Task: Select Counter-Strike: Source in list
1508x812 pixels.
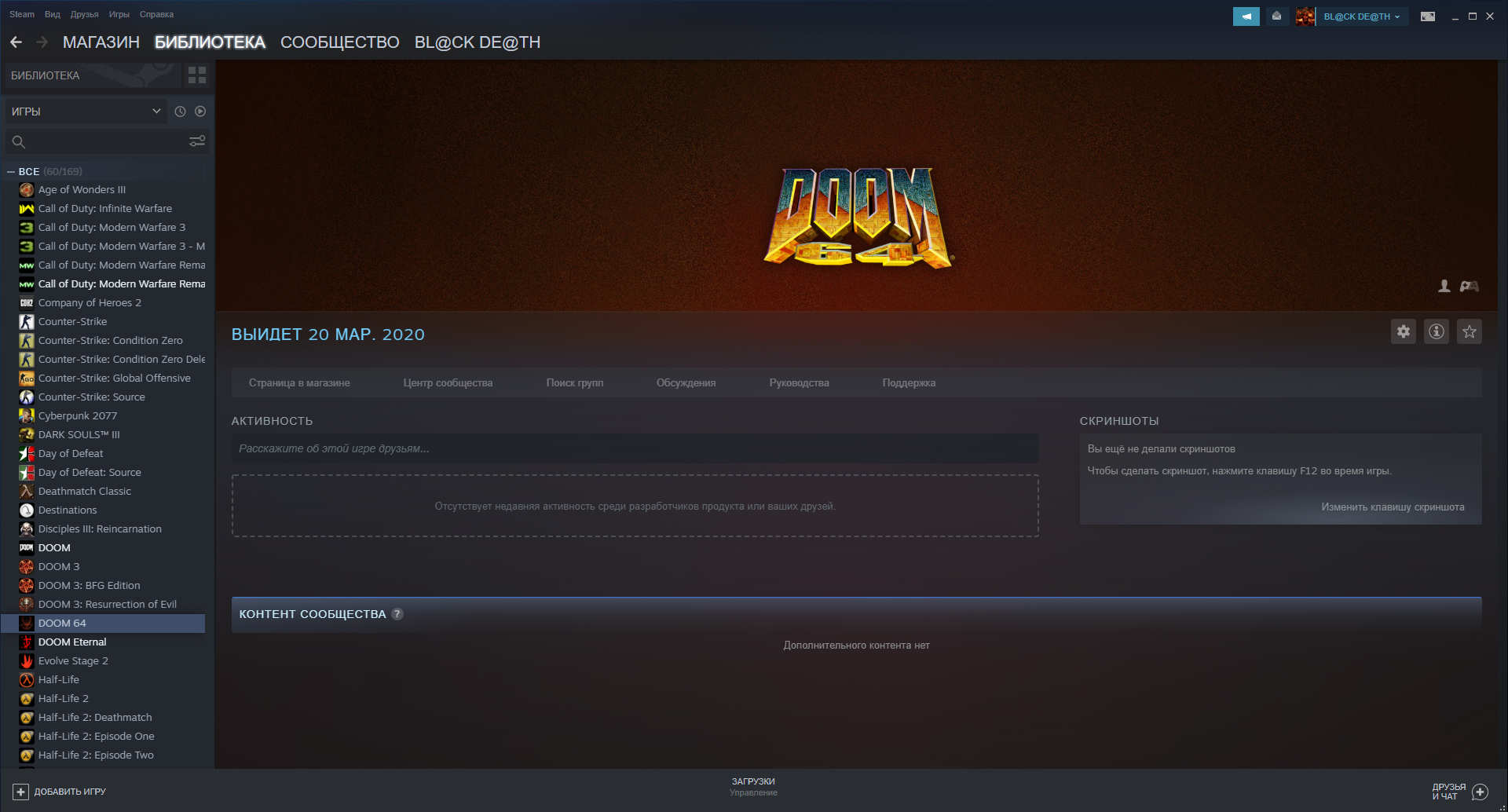Action: pos(104,397)
